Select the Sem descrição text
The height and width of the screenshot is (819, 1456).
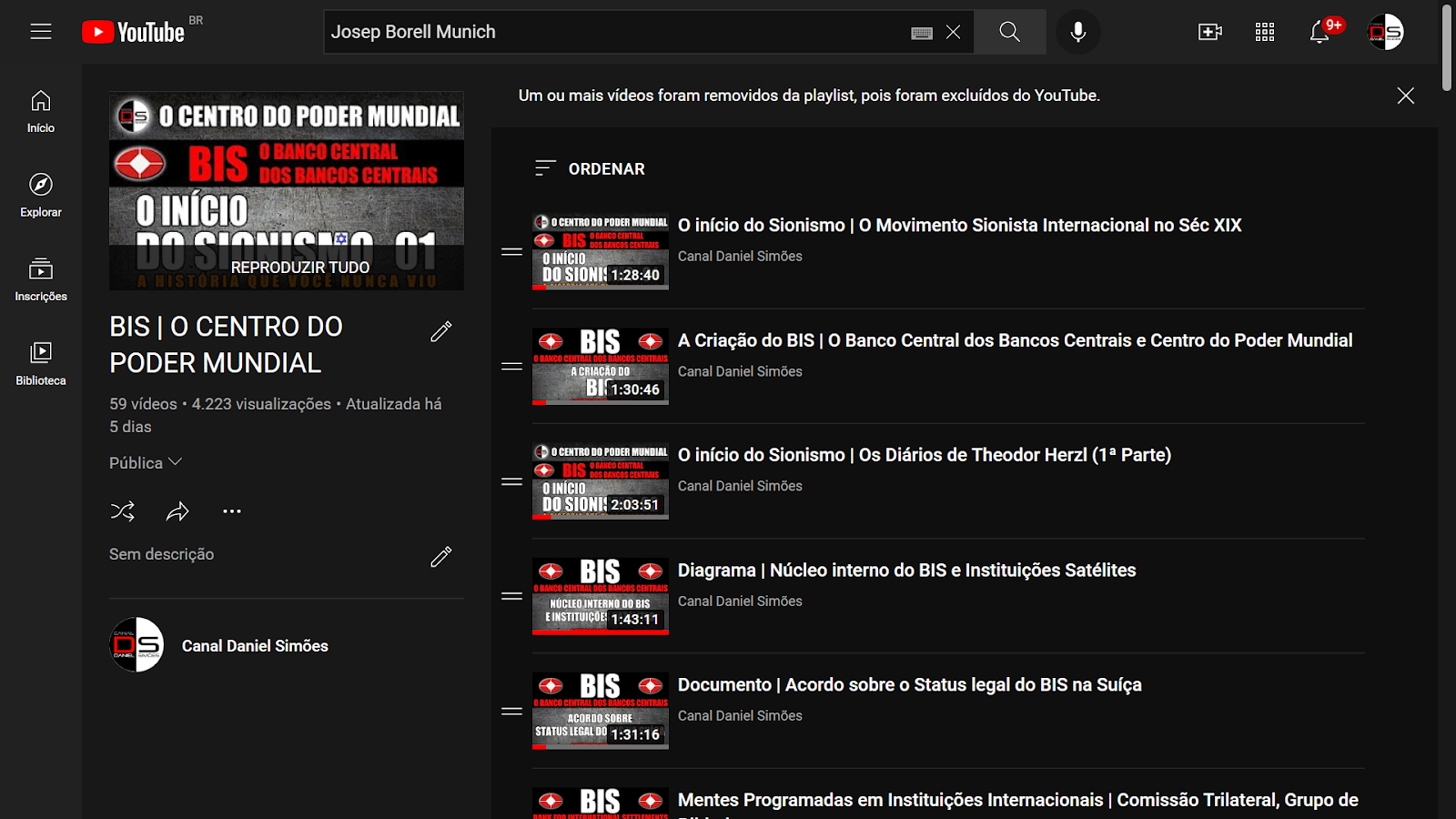[162, 554]
